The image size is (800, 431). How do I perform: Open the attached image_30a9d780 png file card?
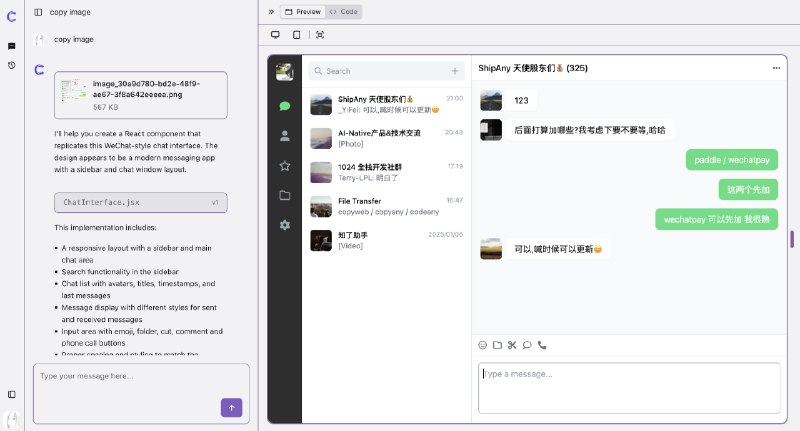pyautogui.click(x=141, y=95)
